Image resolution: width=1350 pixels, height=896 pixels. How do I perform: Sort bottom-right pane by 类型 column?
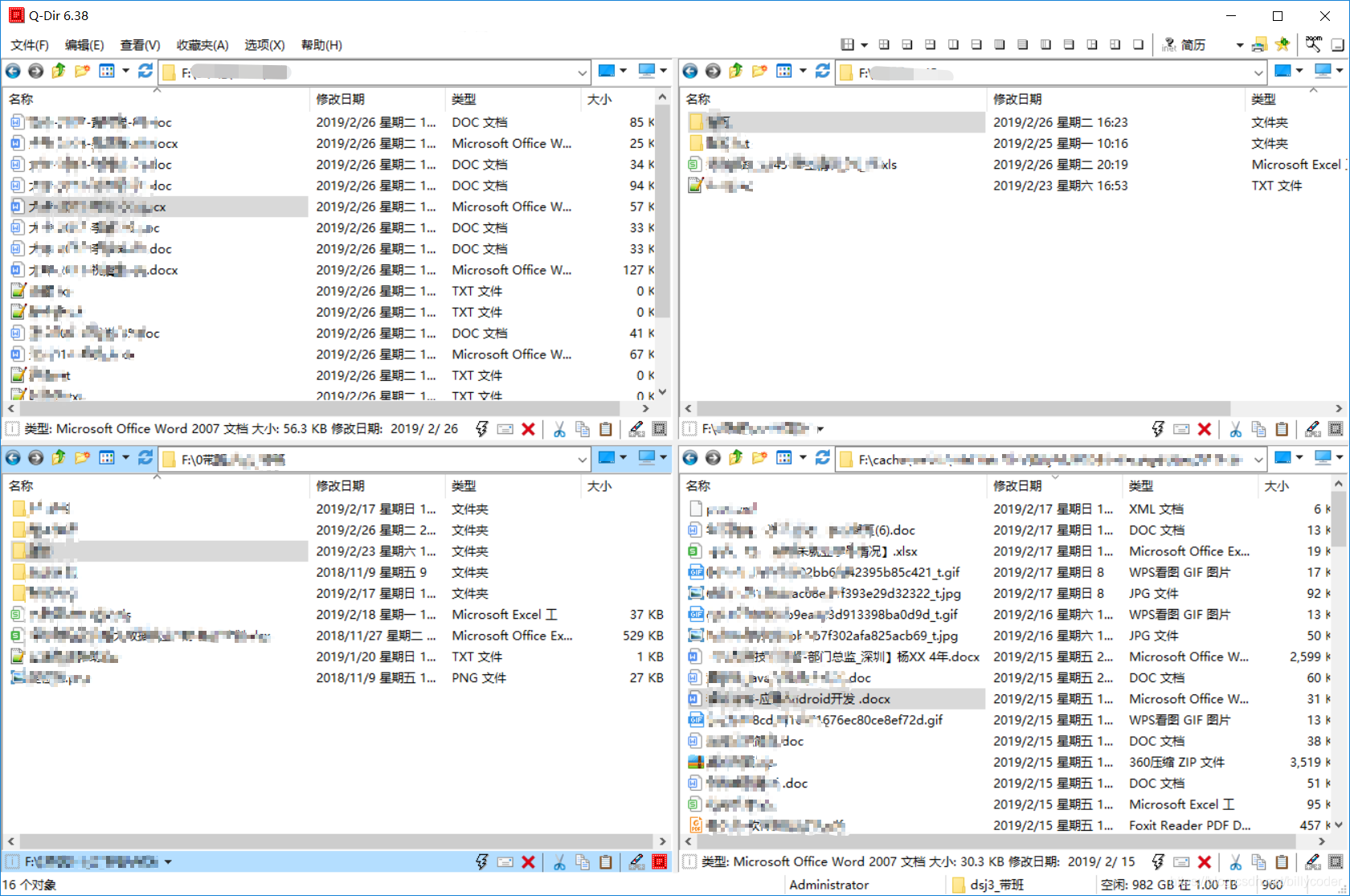click(x=1190, y=485)
